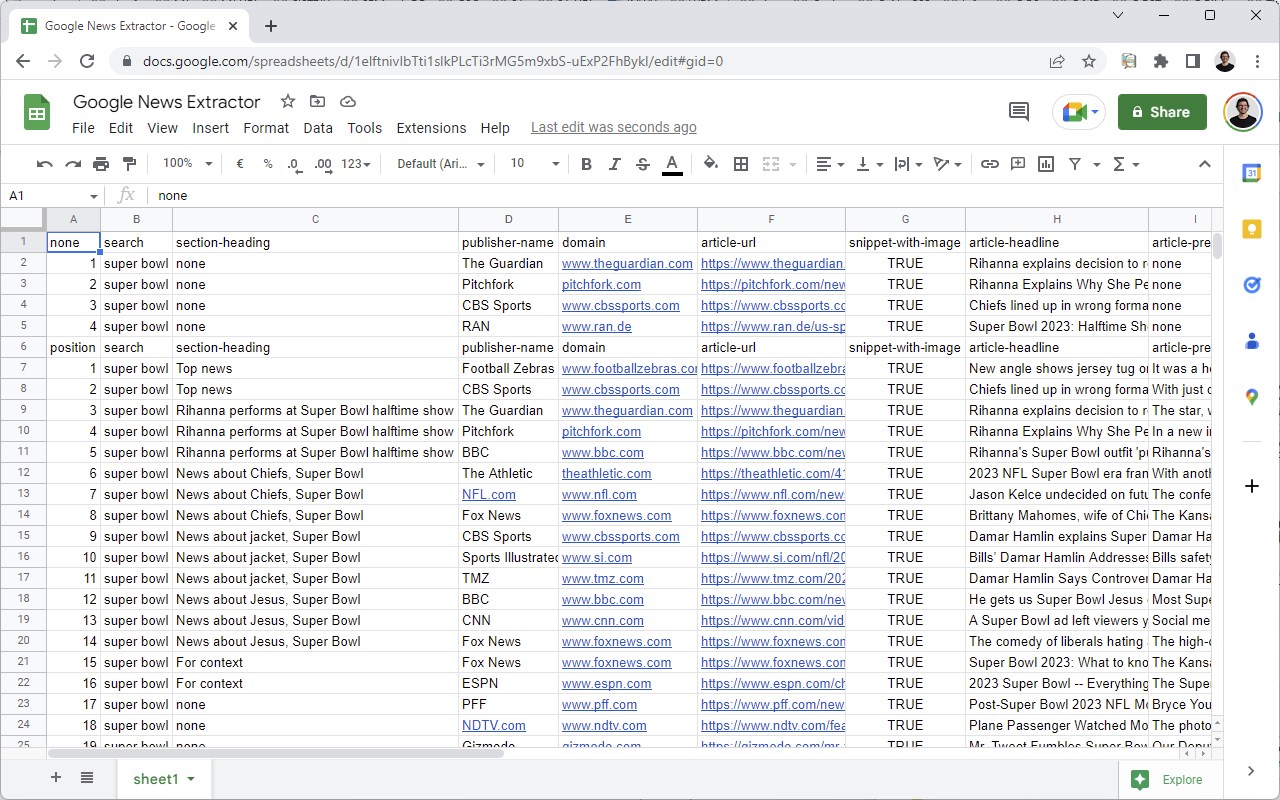This screenshot has width=1280, height=800.
Task: Open the Insert menu
Action: pyautogui.click(x=211, y=128)
